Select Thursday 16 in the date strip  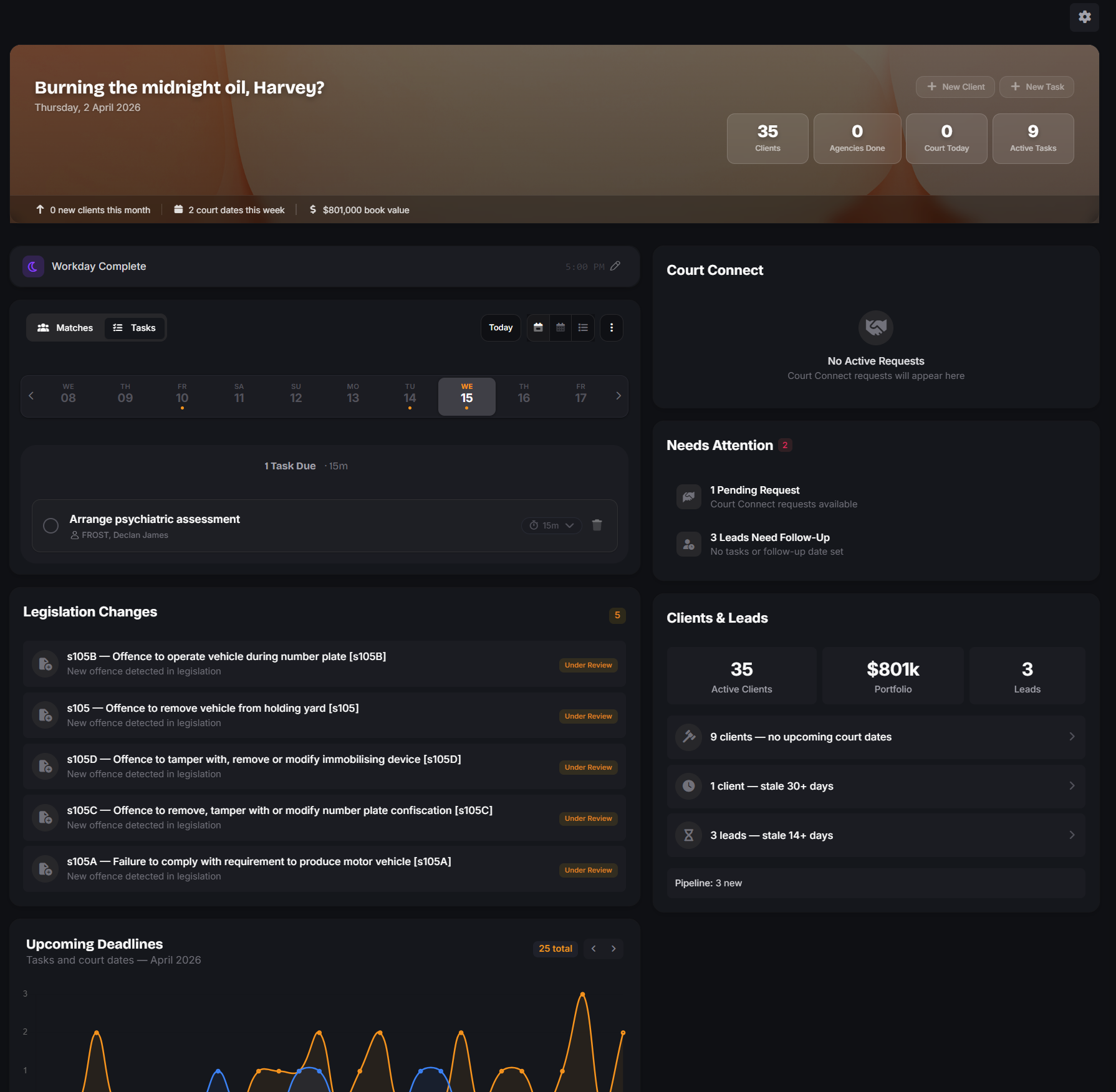tap(524, 396)
